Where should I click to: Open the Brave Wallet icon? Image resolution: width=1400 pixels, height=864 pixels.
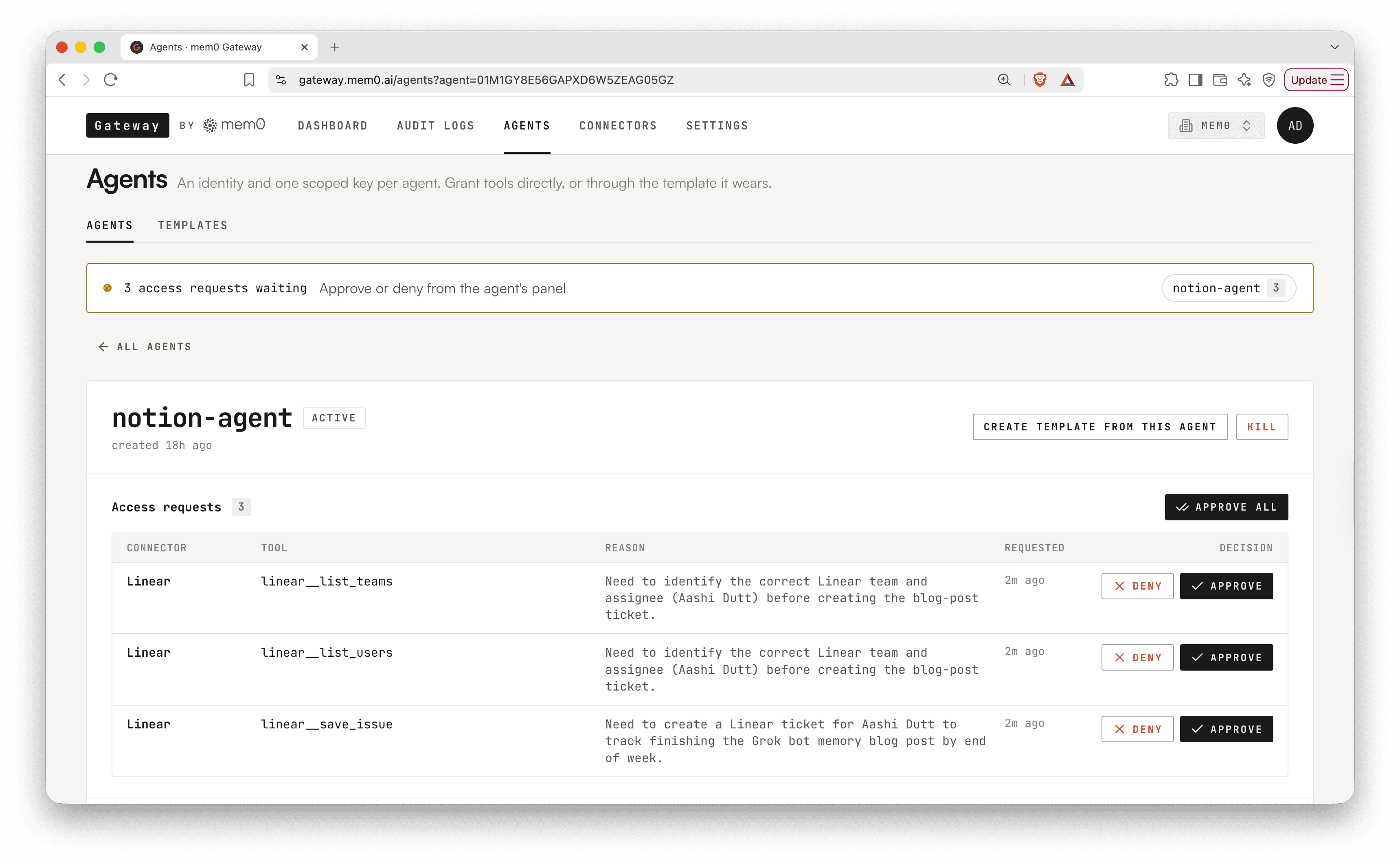point(1220,80)
